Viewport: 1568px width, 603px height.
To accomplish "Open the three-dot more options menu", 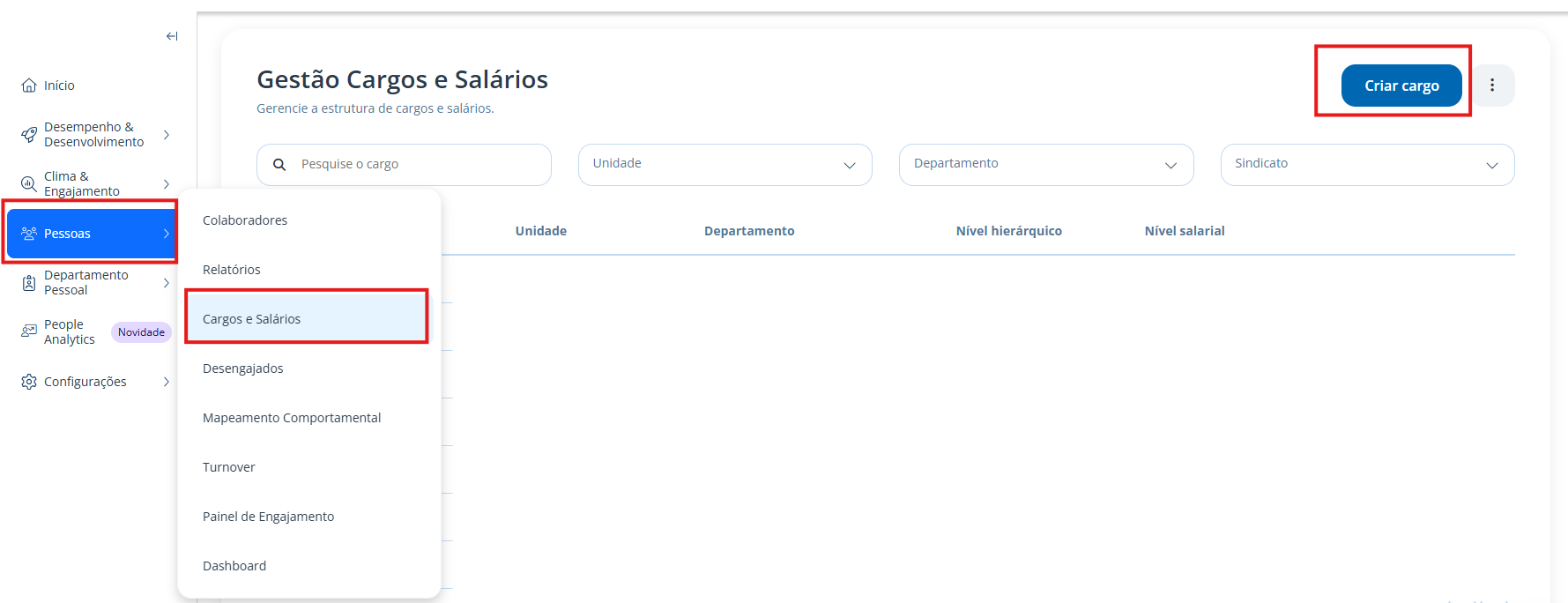I will point(1492,86).
